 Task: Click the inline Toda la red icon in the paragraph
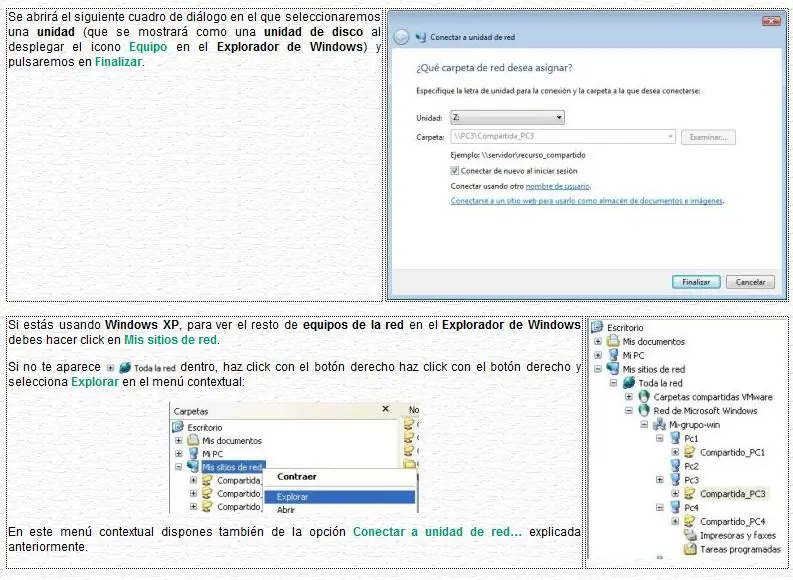click(125, 368)
